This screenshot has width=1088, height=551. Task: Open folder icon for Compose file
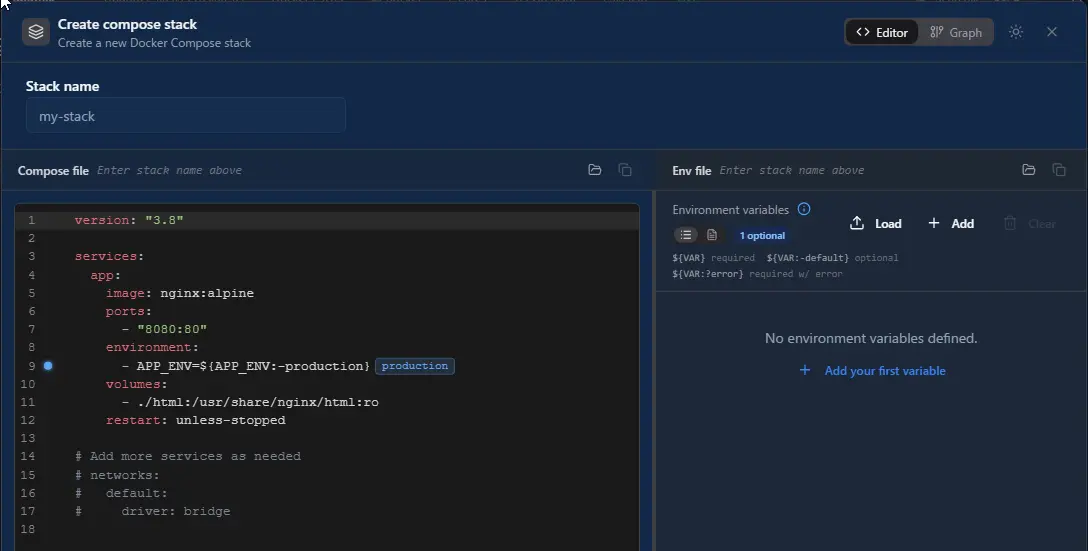(x=595, y=170)
